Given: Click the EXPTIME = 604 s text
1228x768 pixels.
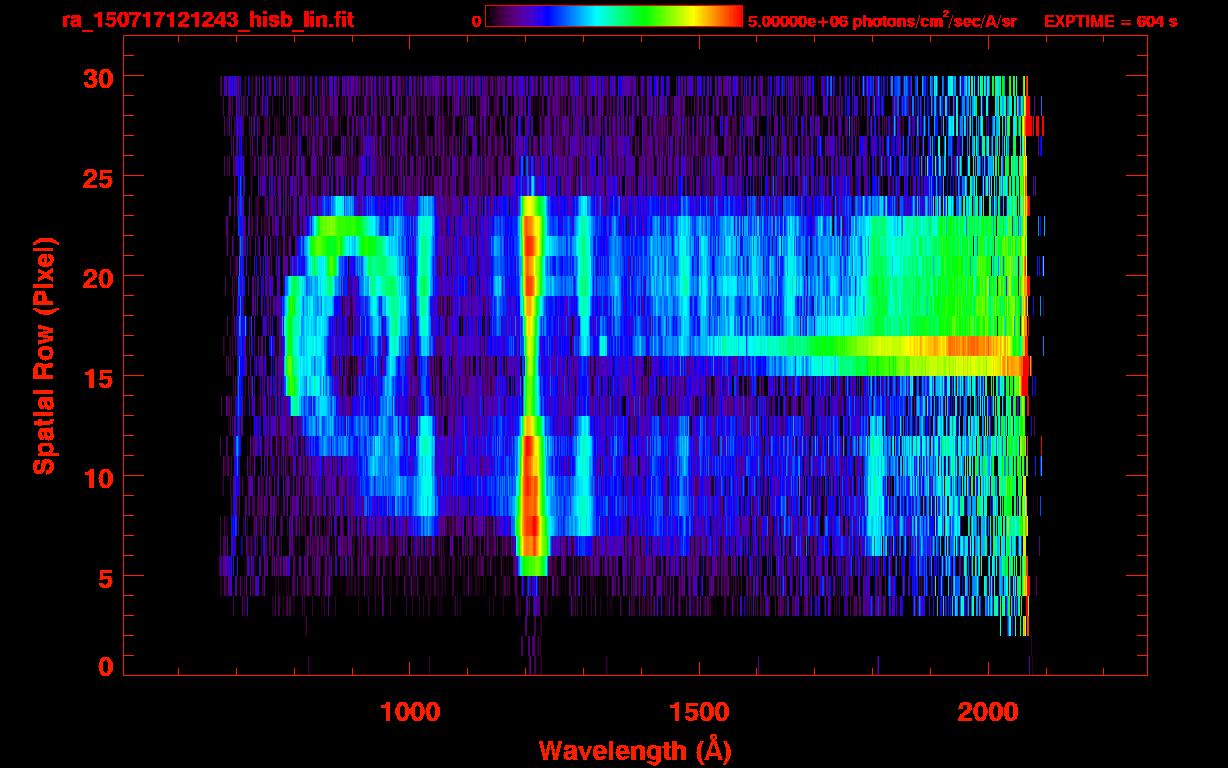Looking at the screenshot, I should [1110, 21].
